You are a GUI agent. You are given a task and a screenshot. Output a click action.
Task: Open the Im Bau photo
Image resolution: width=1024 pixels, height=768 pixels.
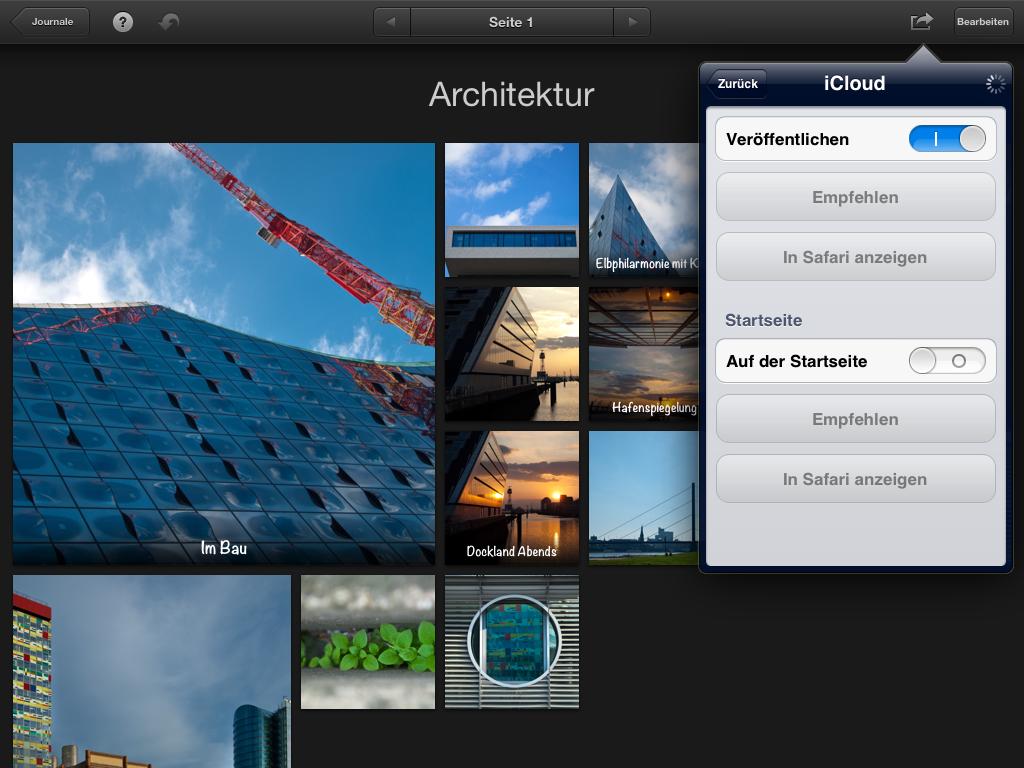[224, 354]
